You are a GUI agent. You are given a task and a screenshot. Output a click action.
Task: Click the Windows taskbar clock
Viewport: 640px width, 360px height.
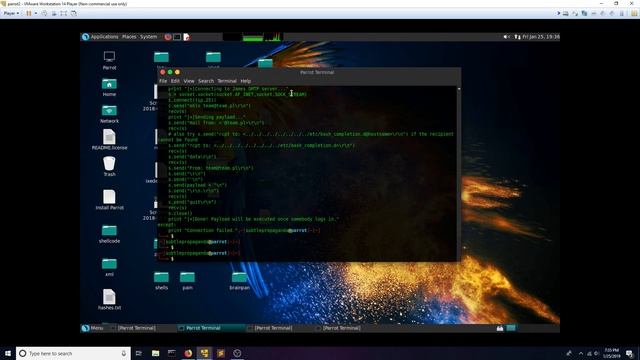click(611, 353)
